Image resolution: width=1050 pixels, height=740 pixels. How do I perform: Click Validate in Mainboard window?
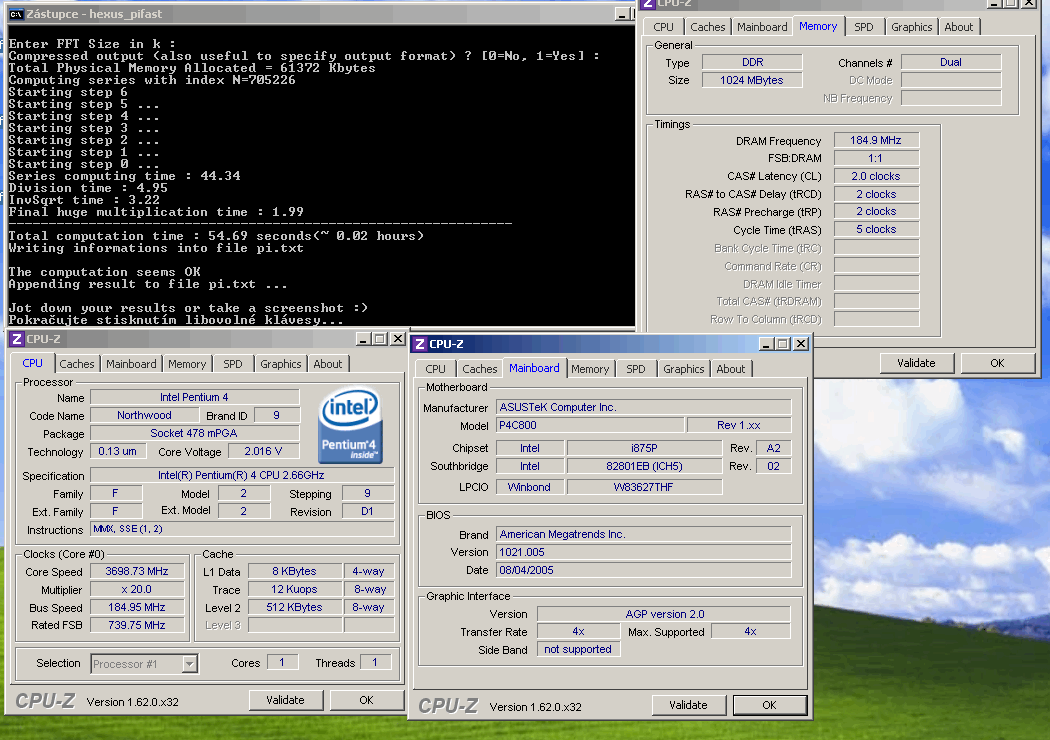coord(688,705)
